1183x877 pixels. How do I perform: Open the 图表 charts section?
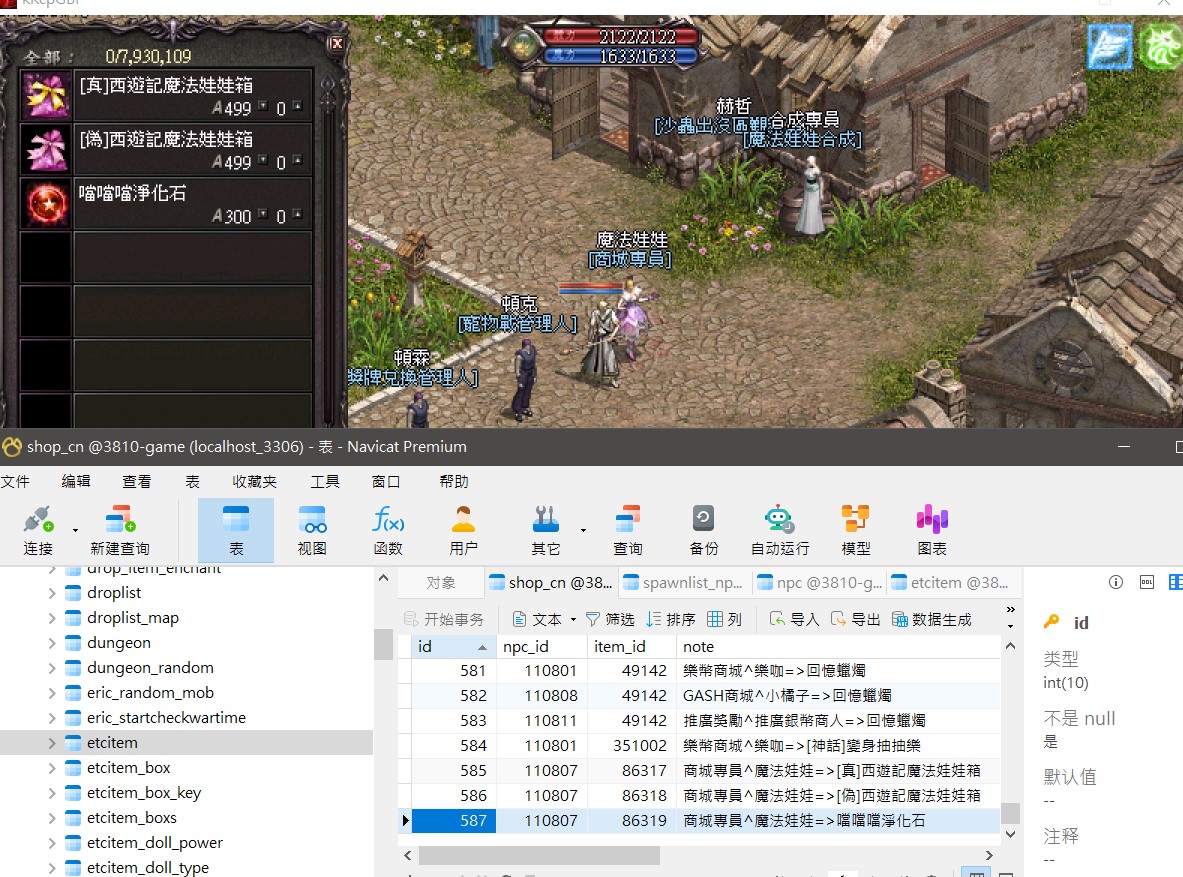(x=932, y=530)
